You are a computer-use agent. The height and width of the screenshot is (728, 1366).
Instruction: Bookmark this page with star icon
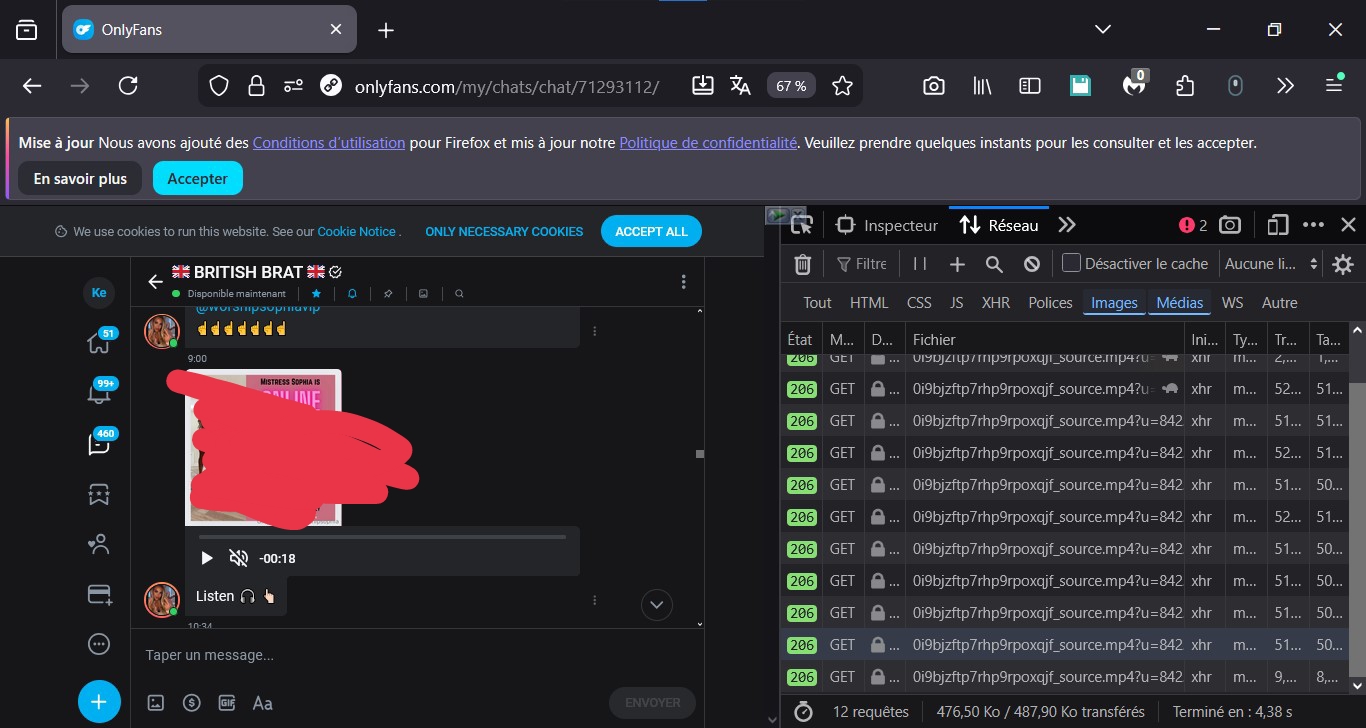[842, 86]
